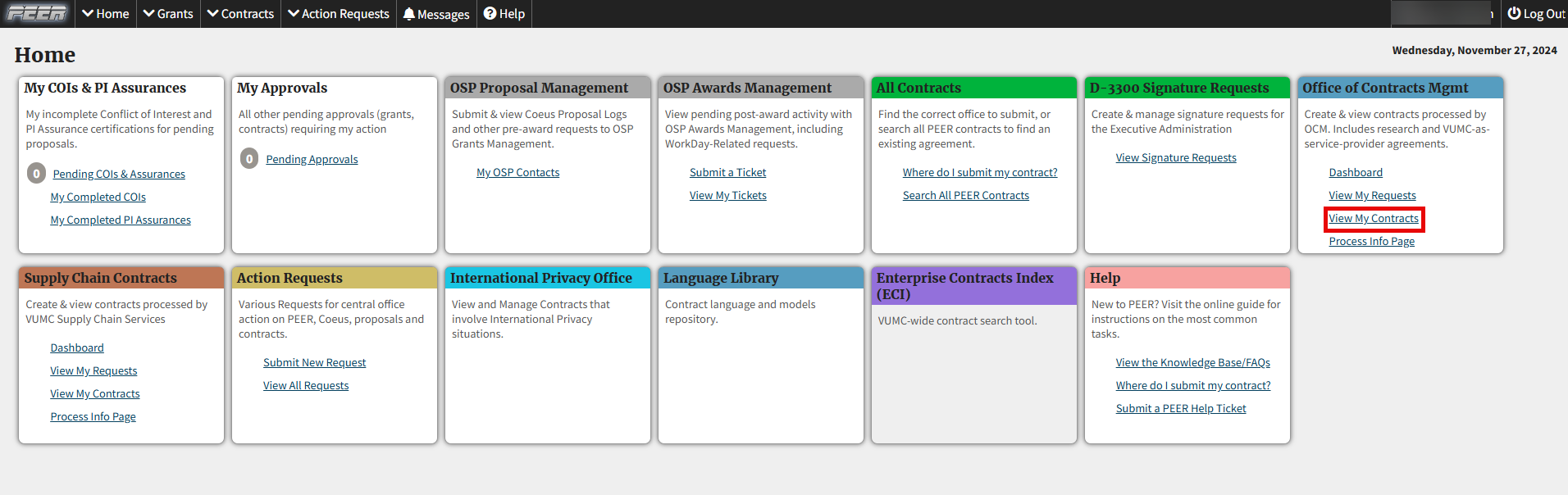Open Dashboard under Supply Chain Contracts
Screen dimensions: 1568x495
77,347
